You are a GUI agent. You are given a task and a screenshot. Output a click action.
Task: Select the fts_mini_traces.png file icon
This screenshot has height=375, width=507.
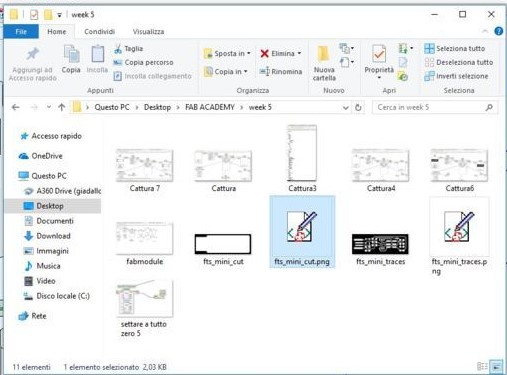459,227
